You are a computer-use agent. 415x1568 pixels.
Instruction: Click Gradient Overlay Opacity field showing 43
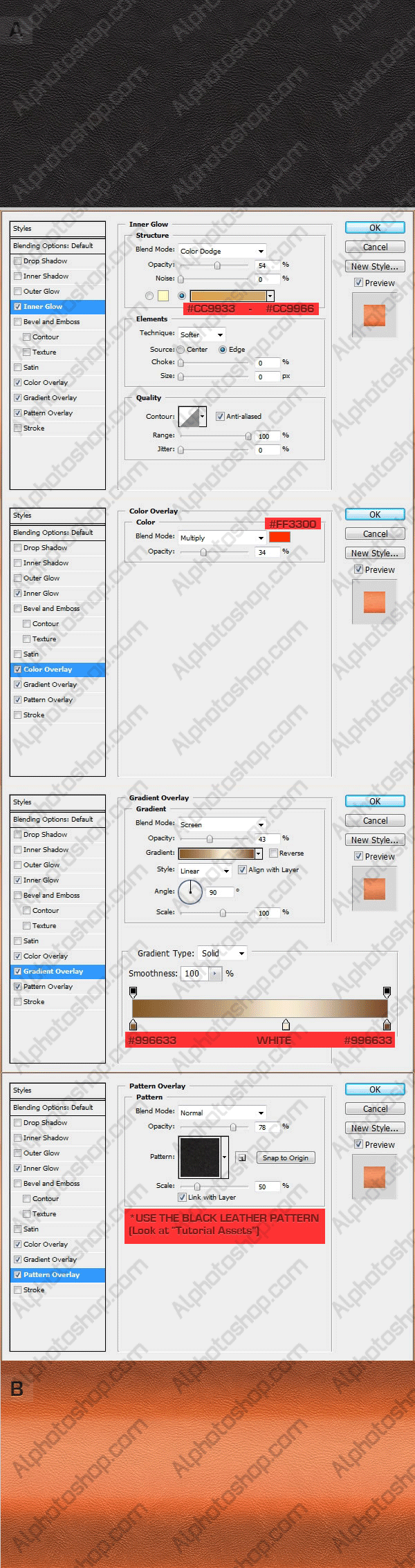[x=268, y=839]
